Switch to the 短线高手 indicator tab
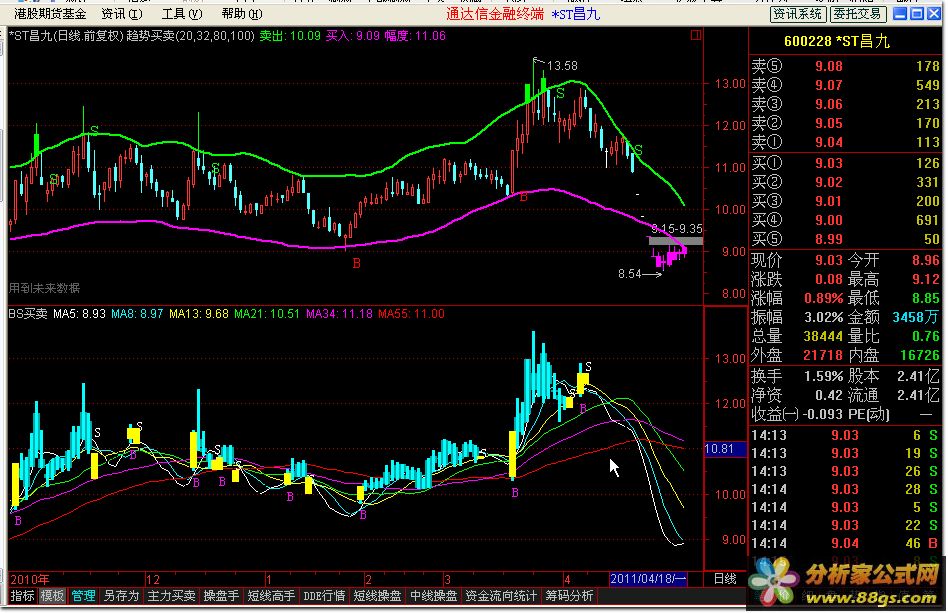Viewport: 948px width, 613px height. coord(271,596)
